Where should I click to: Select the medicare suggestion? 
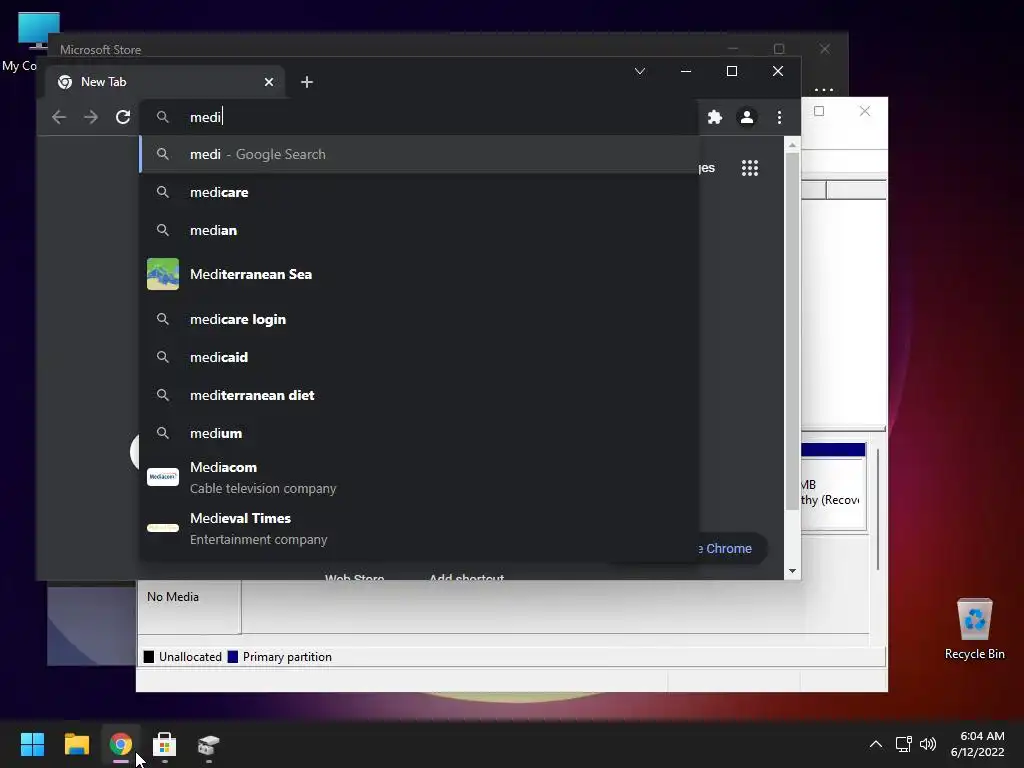pyautogui.click(x=419, y=192)
